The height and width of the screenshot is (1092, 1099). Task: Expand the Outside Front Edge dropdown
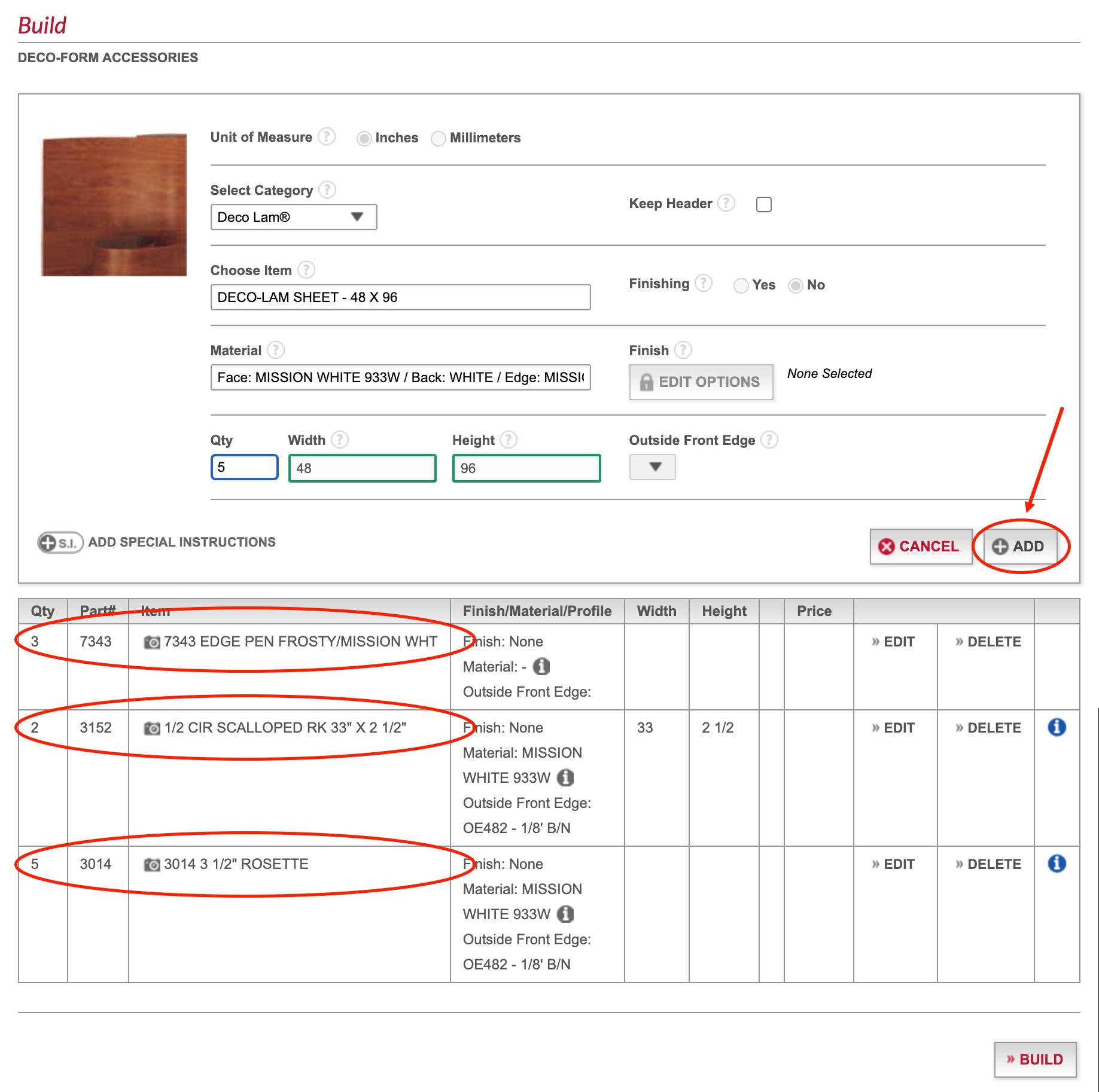tap(653, 467)
